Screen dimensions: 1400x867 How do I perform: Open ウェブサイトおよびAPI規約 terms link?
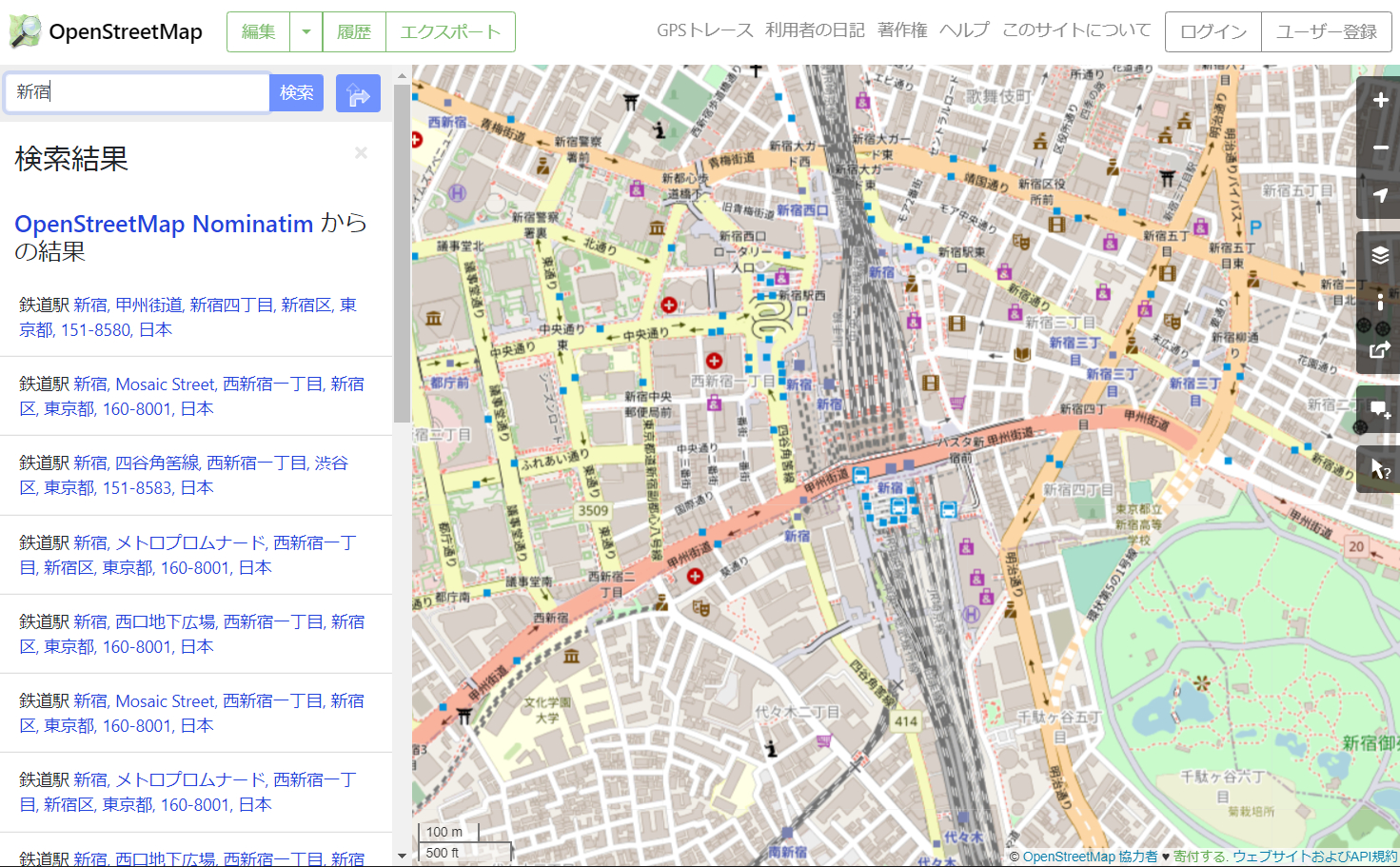(x=1315, y=857)
